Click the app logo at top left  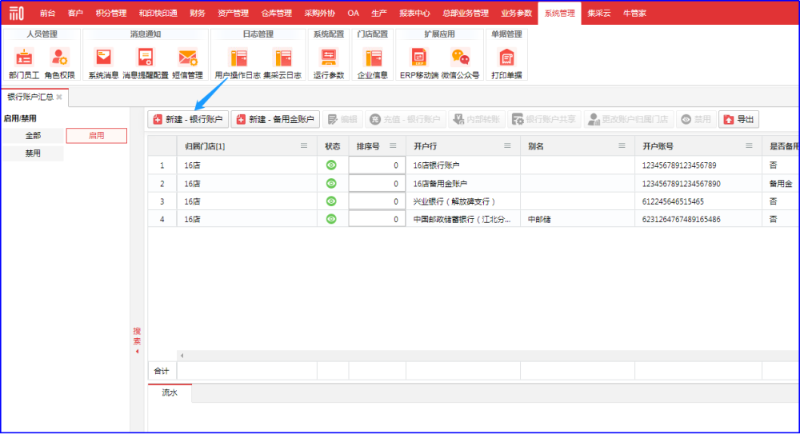16,13
